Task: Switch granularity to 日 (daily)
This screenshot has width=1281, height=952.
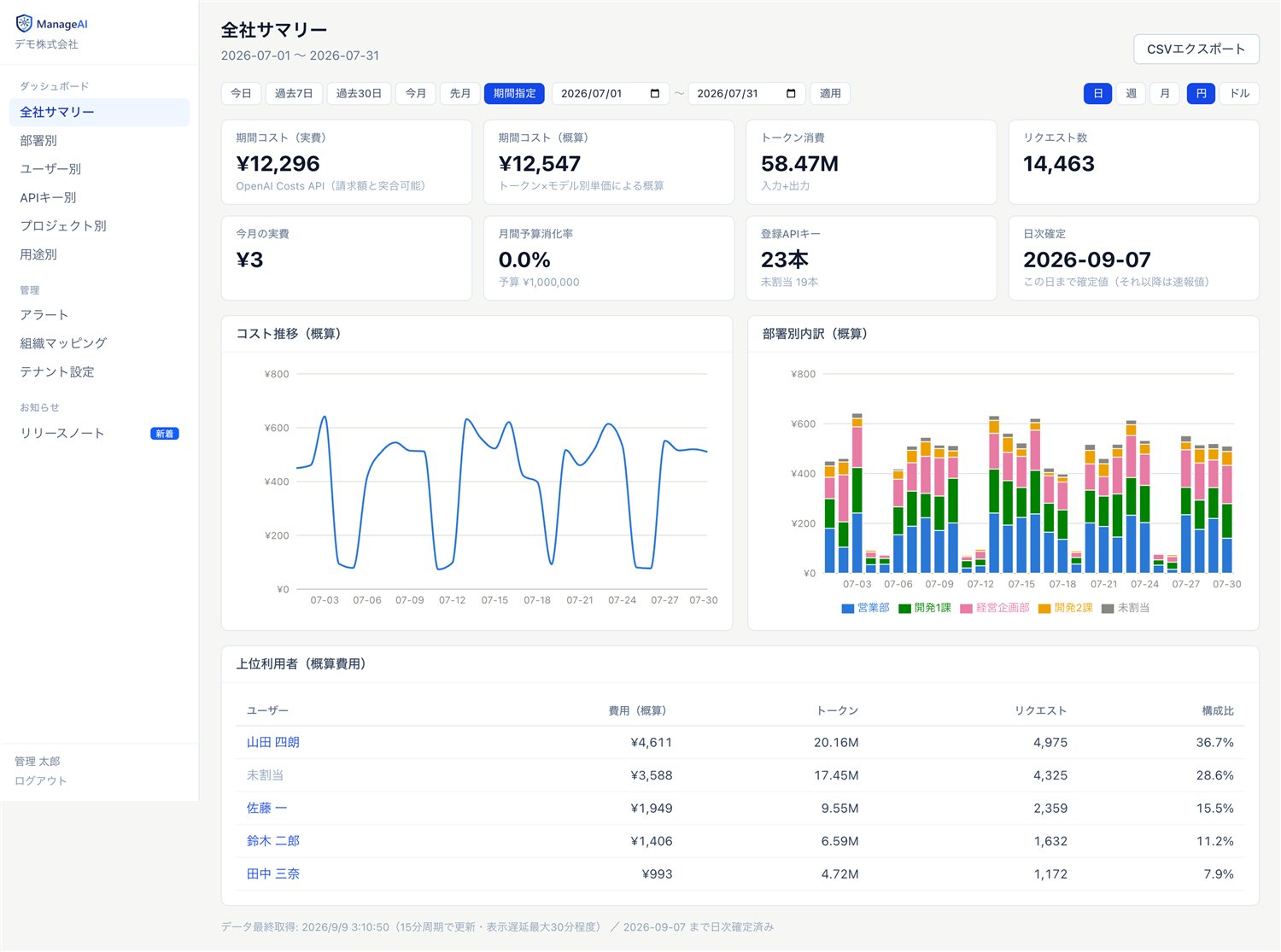Action: 1097,94
